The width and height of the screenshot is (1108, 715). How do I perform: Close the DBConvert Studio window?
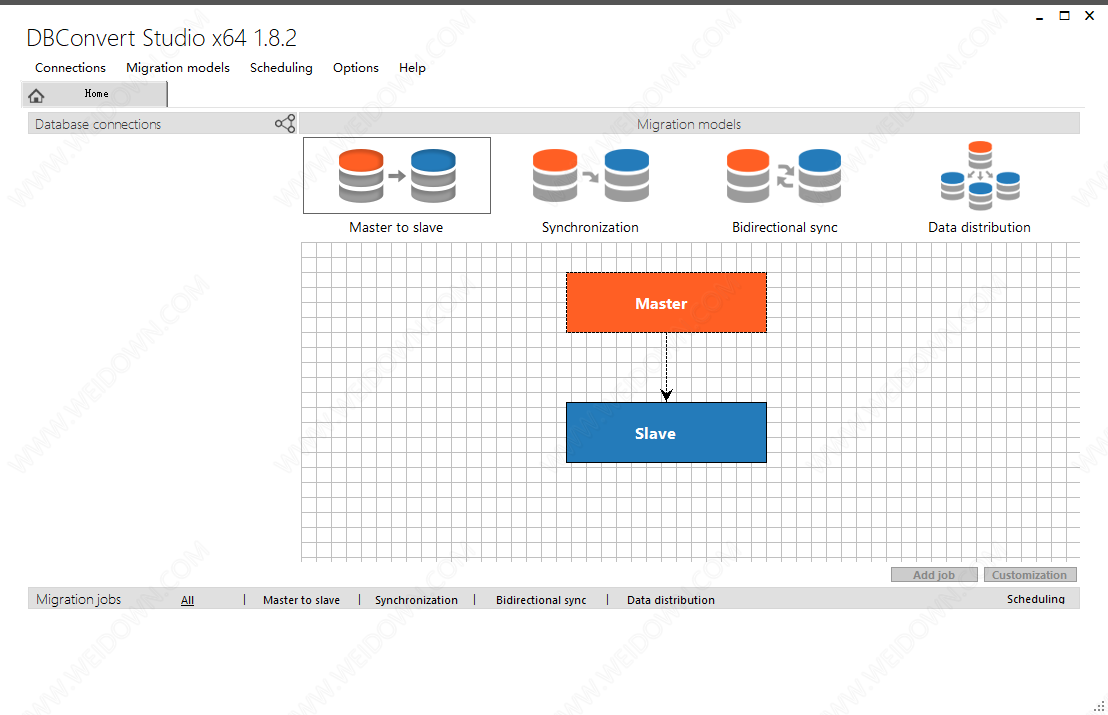click(1090, 16)
